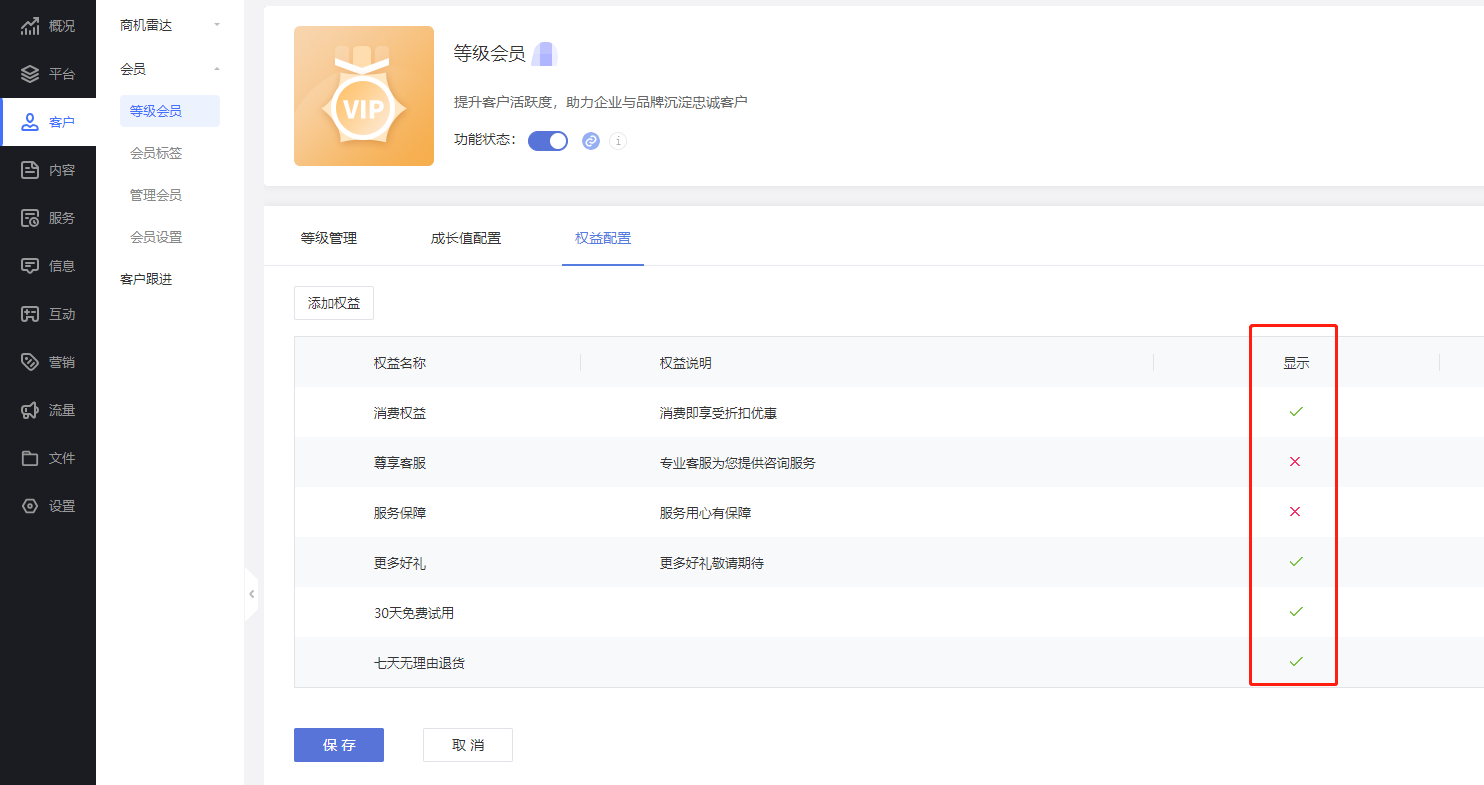This screenshot has width=1484, height=785.
Task: Open 会员设置 in the submenu
Action: [156, 237]
